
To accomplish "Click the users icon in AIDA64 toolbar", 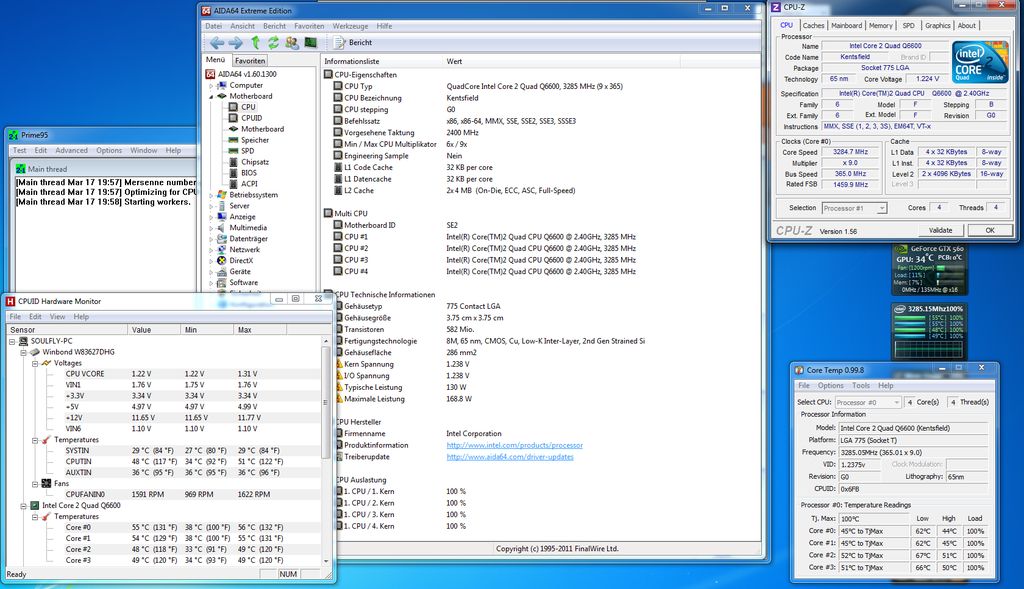I will (292, 42).
